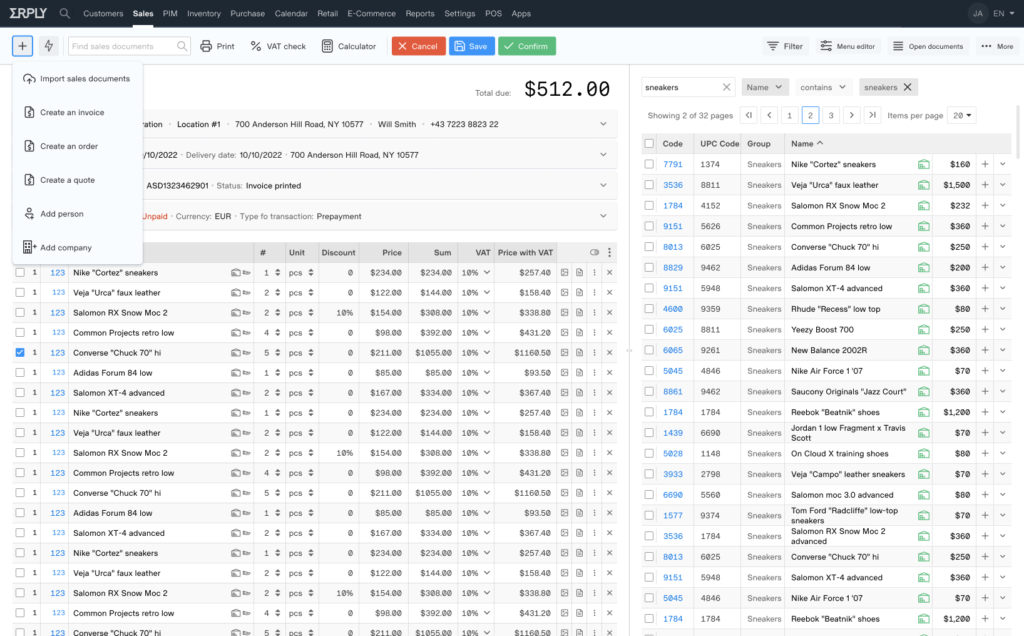Check product row Nike "Cortez" sneakers 7791
The image size is (1024, 636).
[x=648, y=164]
